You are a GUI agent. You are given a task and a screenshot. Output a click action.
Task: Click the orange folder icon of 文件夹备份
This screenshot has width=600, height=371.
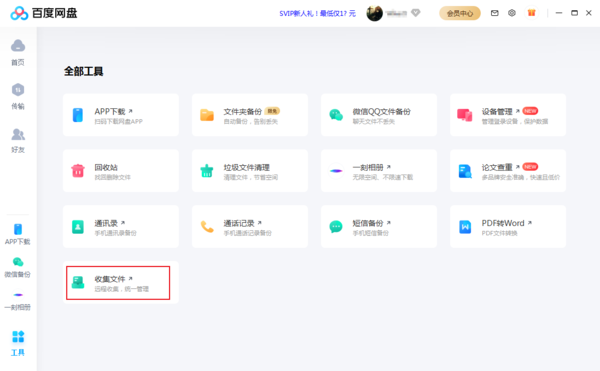click(207, 115)
